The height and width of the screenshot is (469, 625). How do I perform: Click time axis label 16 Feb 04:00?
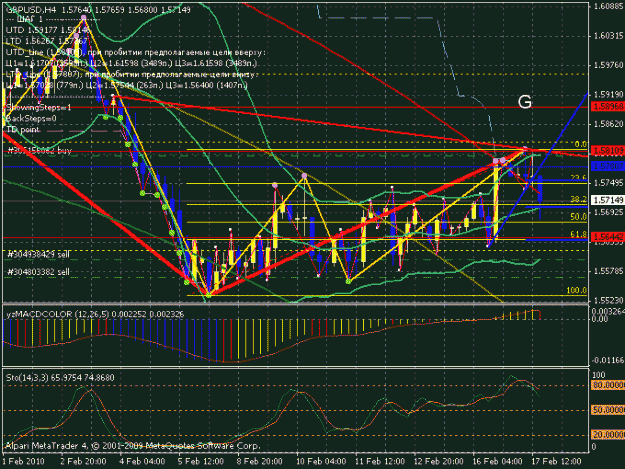497,461
